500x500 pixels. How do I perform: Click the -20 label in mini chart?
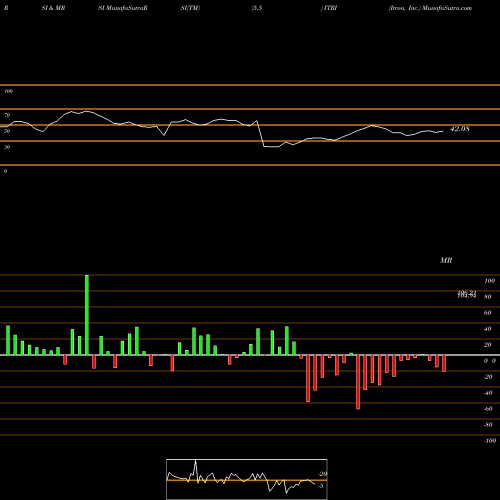(322, 474)
